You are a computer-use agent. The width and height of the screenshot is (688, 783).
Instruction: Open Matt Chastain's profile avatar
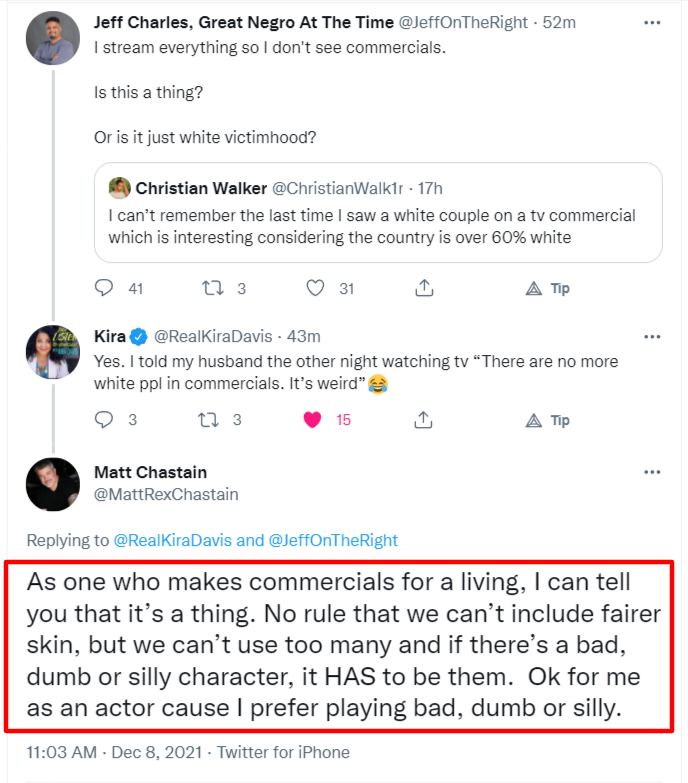pos(52,485)
